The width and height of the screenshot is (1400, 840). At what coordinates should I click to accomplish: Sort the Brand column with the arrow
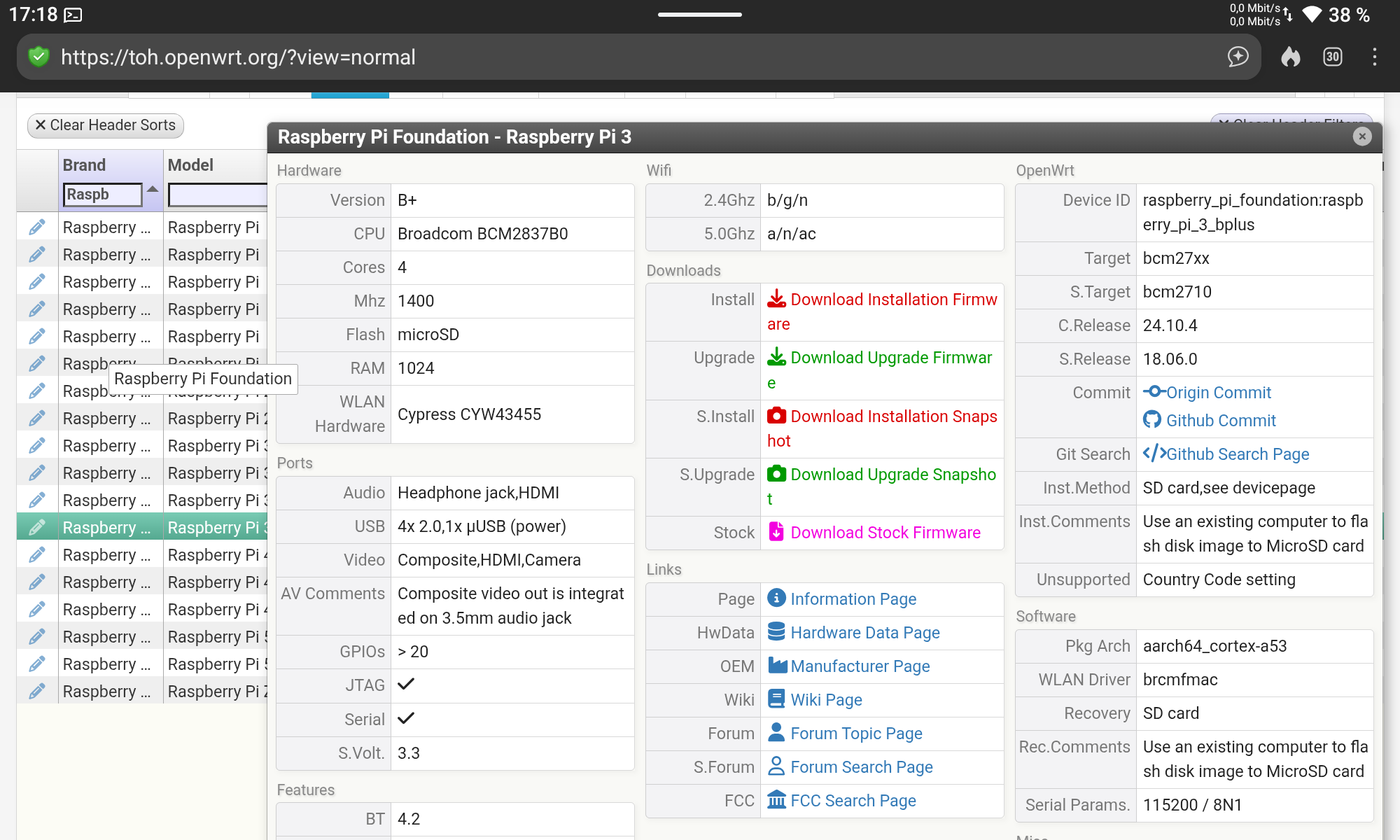(x=153, y=189)
